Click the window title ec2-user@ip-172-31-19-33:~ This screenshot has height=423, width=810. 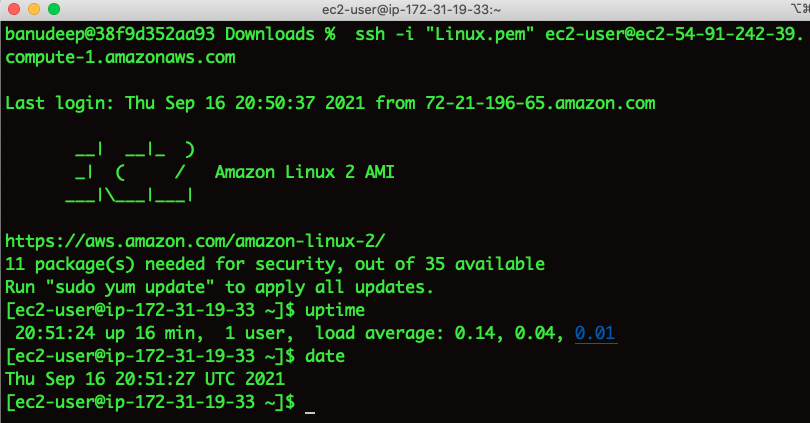pyautogui.click(x=411, y=9)
